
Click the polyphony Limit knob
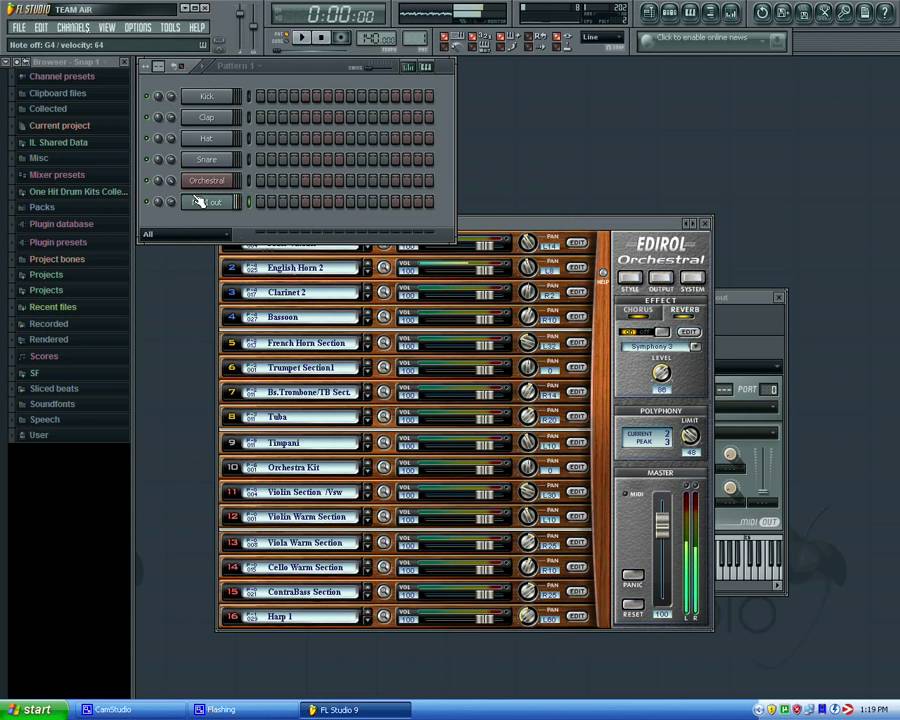(690, 436)
